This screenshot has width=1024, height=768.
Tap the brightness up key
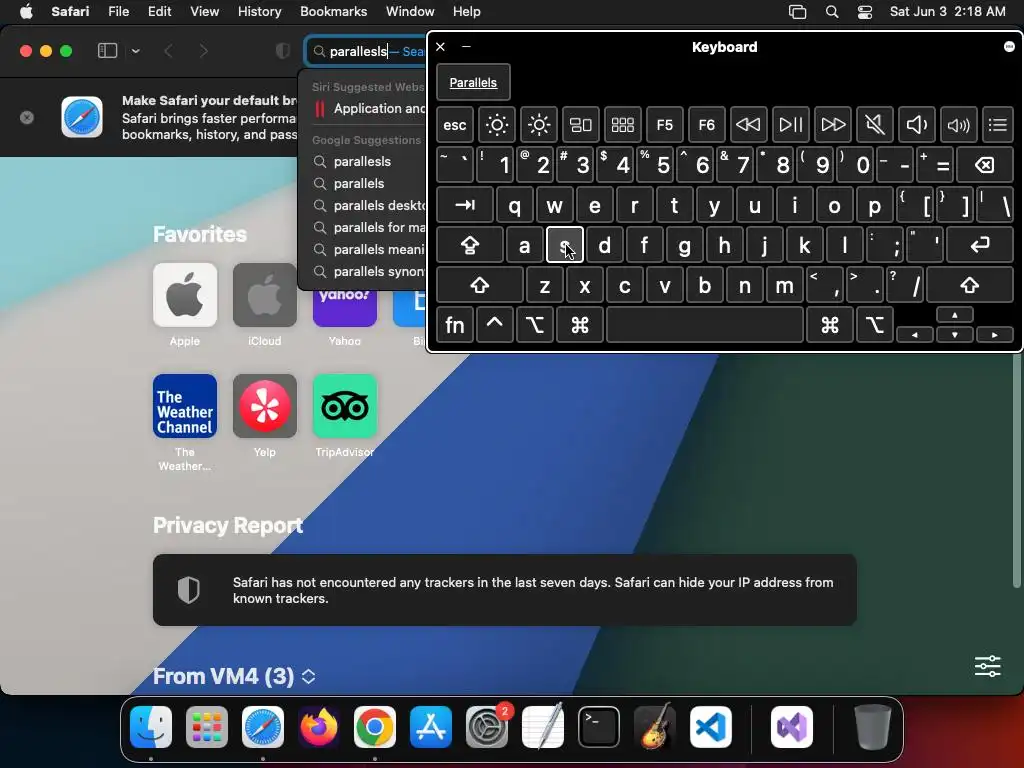point(539,125)
